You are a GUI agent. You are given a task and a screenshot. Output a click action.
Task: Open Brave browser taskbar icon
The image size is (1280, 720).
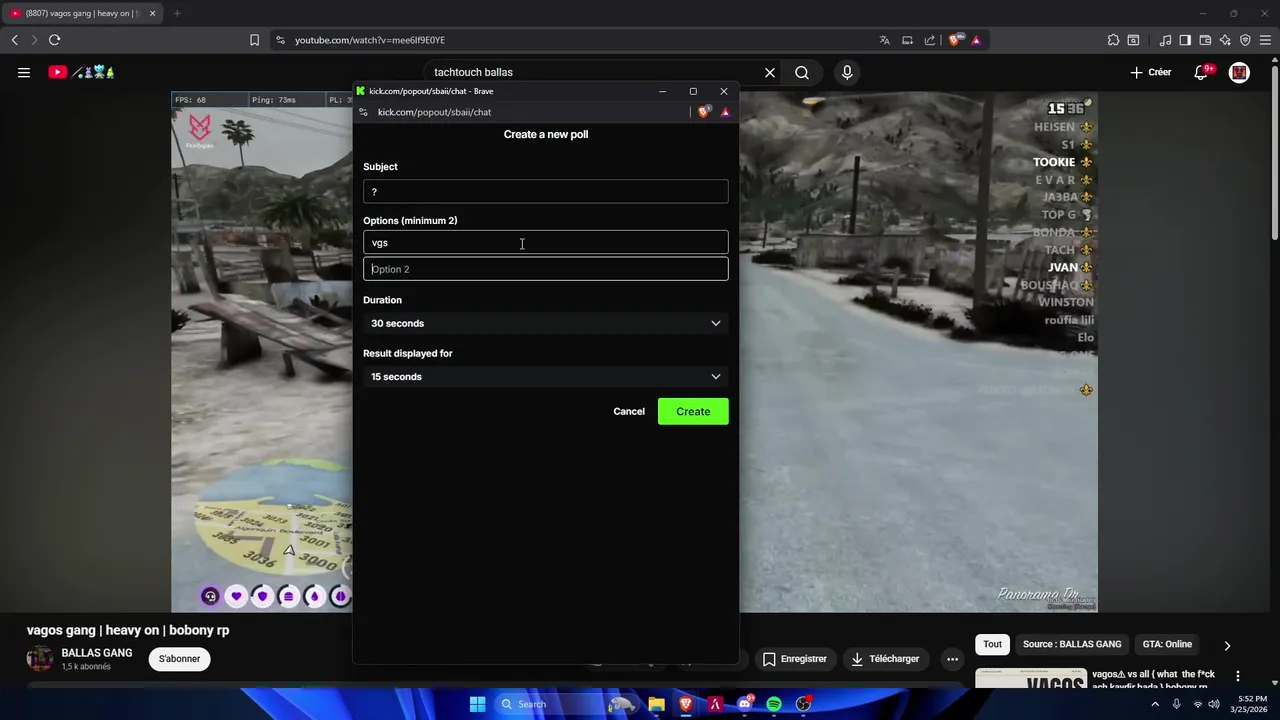[x=686, y=704]
